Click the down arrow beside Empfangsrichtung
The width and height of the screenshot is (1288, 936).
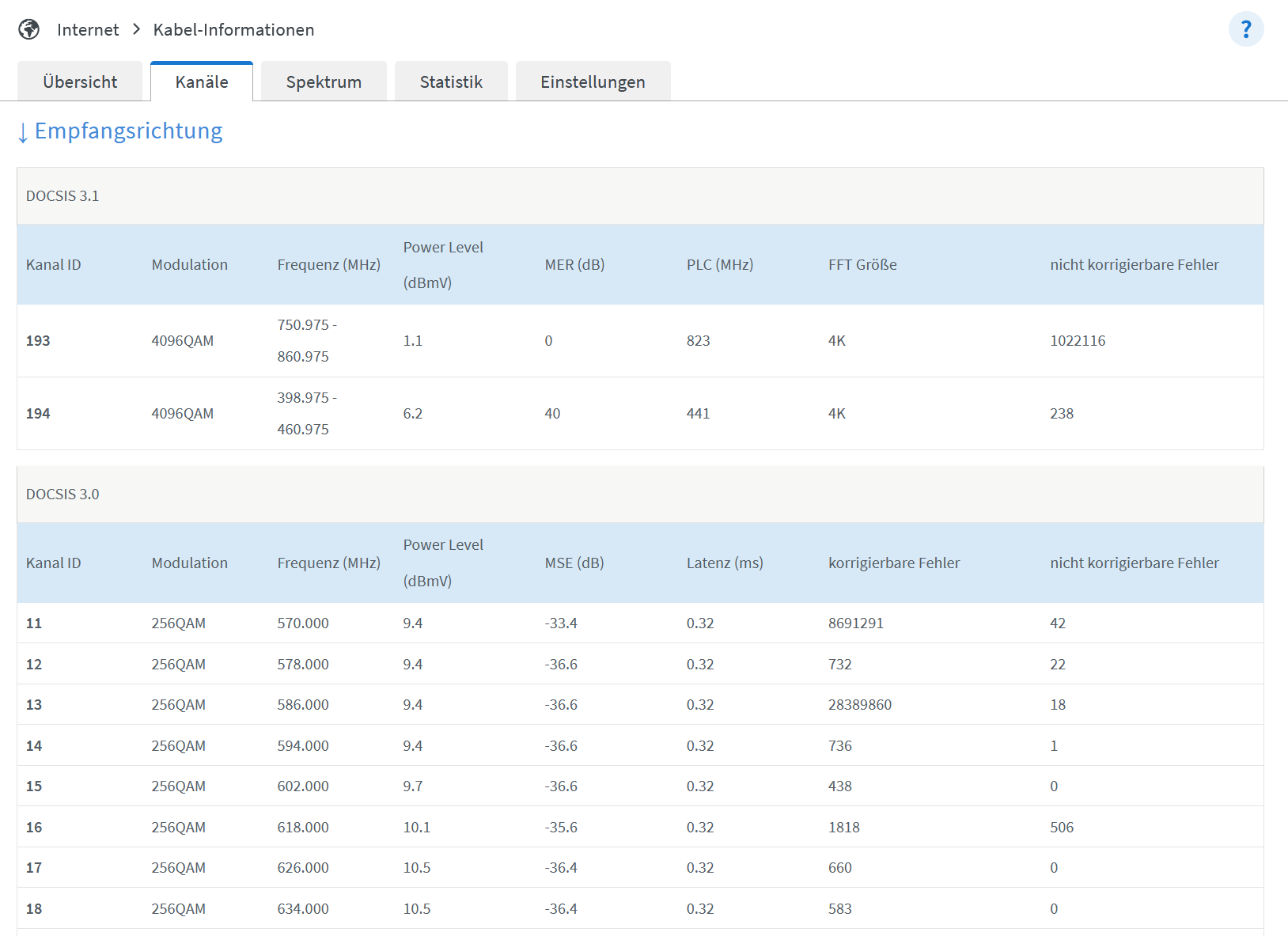[x=23, y=132]
